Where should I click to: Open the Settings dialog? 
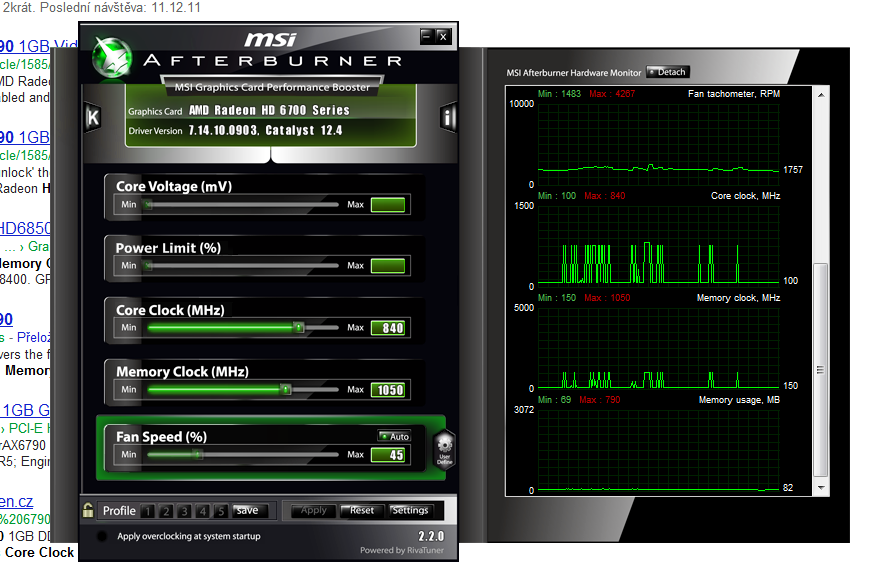tap(410, 510)
